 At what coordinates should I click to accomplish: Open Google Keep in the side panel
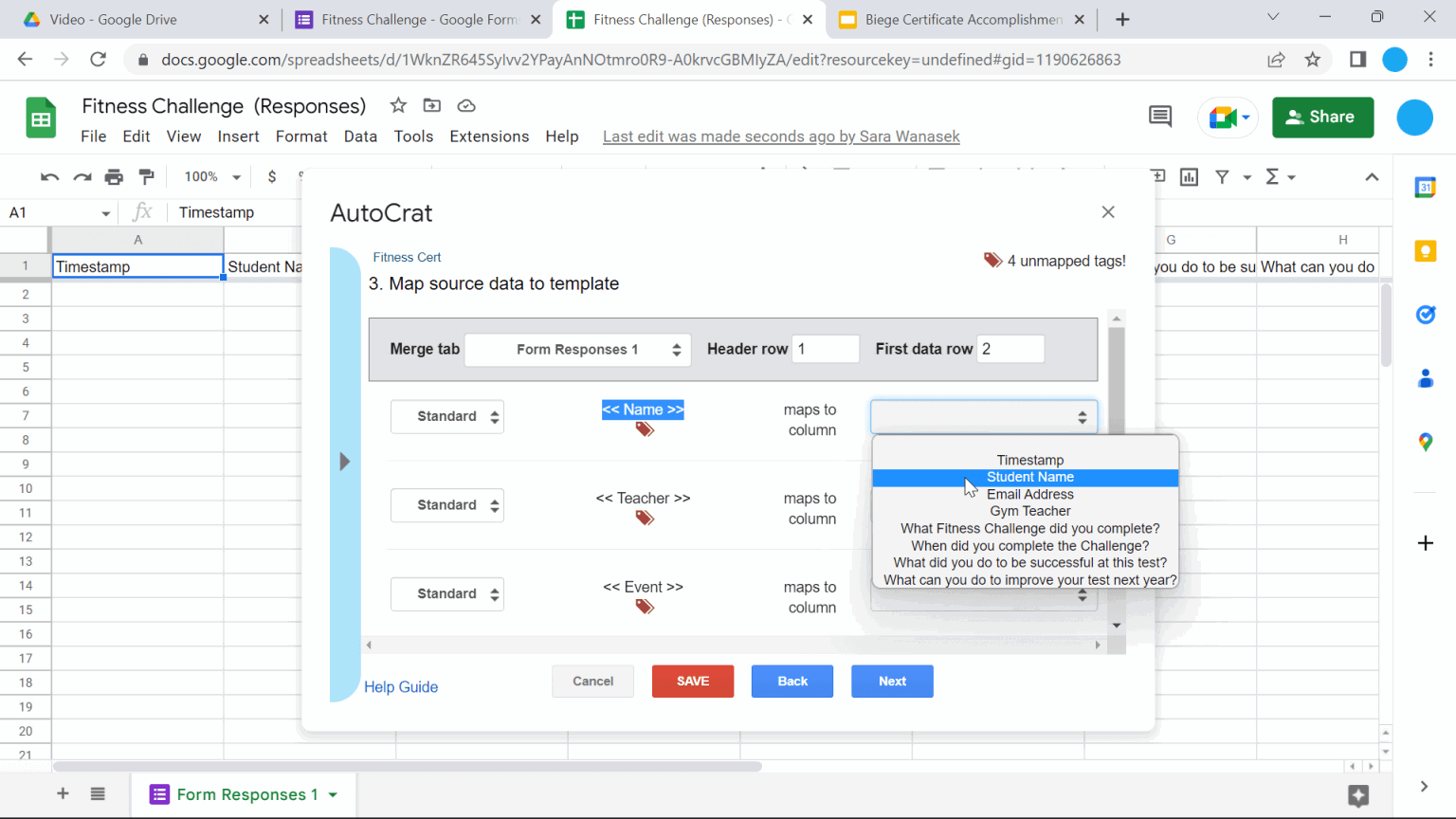coord(1426,251)
